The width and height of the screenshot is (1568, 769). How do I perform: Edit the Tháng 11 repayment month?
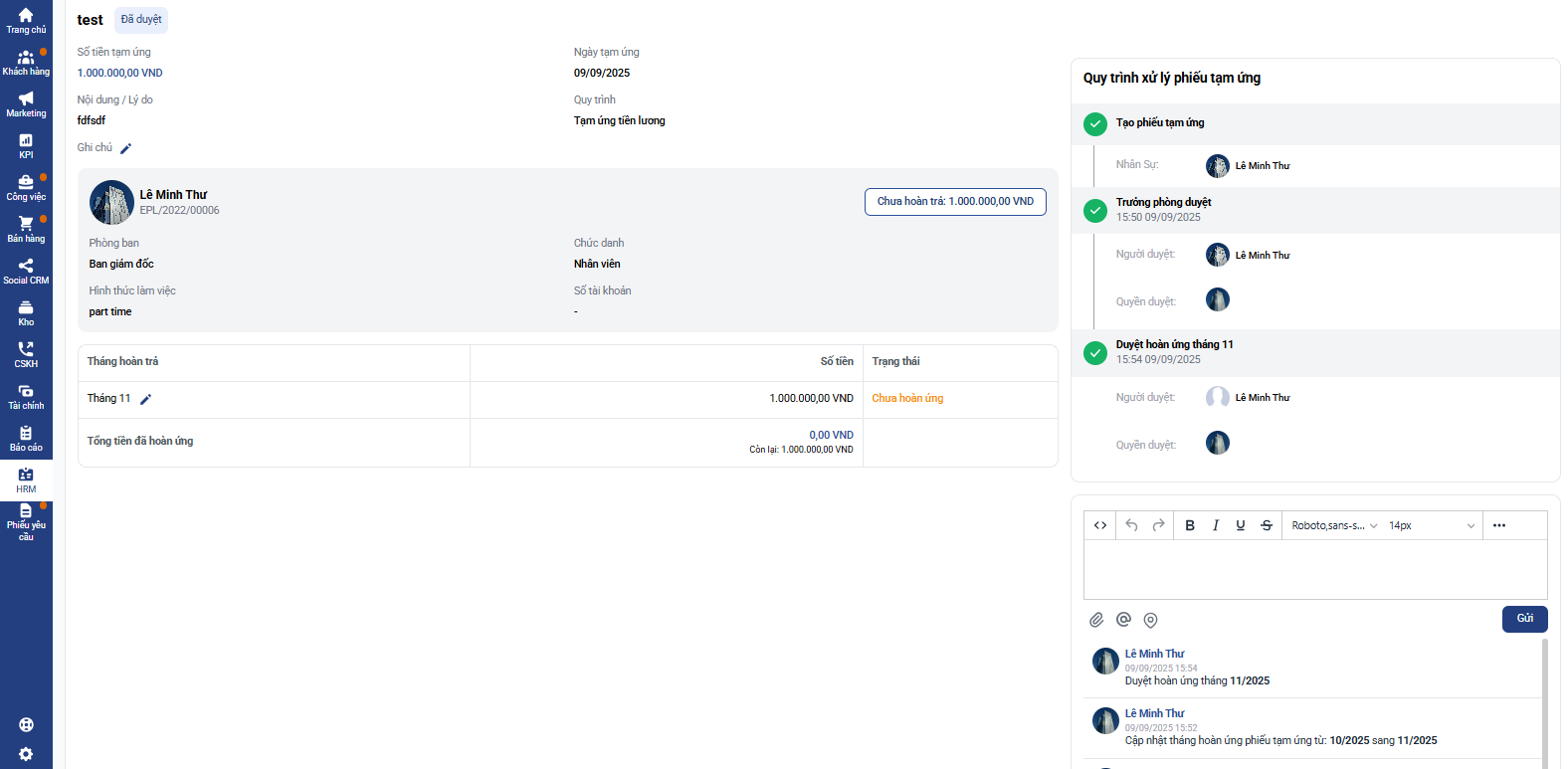point(145,399)
